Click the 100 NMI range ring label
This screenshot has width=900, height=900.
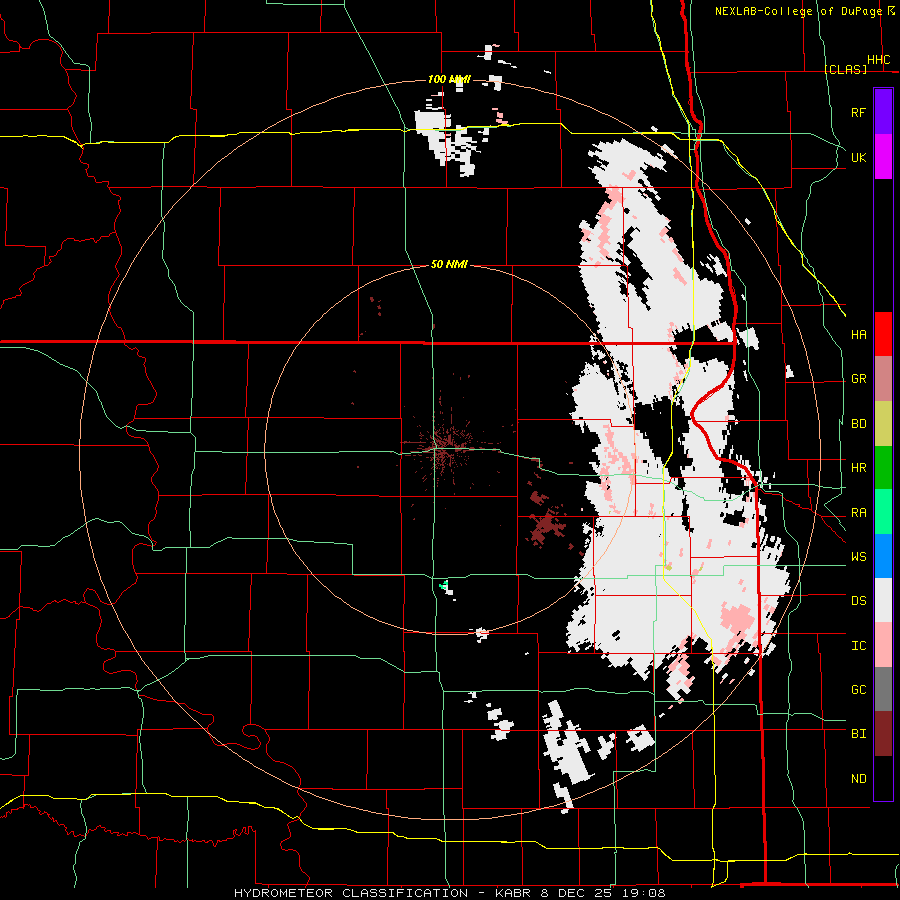(x=449, y=79)
